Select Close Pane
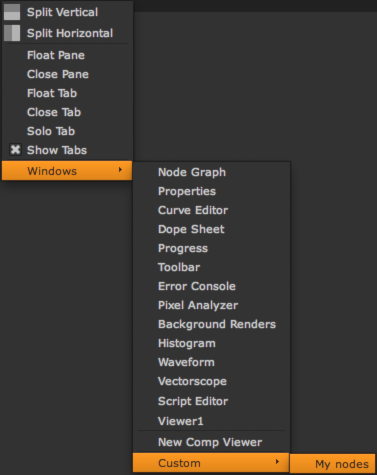 (58, 74)
